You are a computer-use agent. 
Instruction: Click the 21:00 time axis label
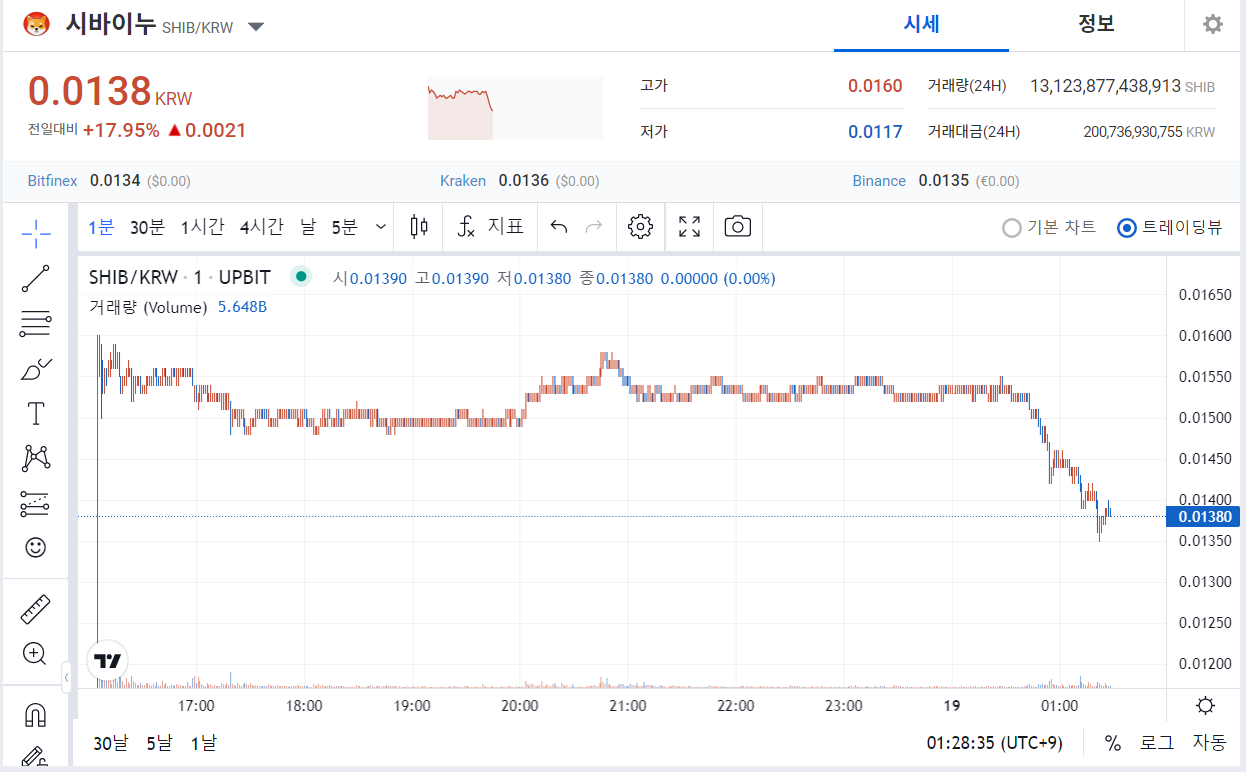click(628, 706)
